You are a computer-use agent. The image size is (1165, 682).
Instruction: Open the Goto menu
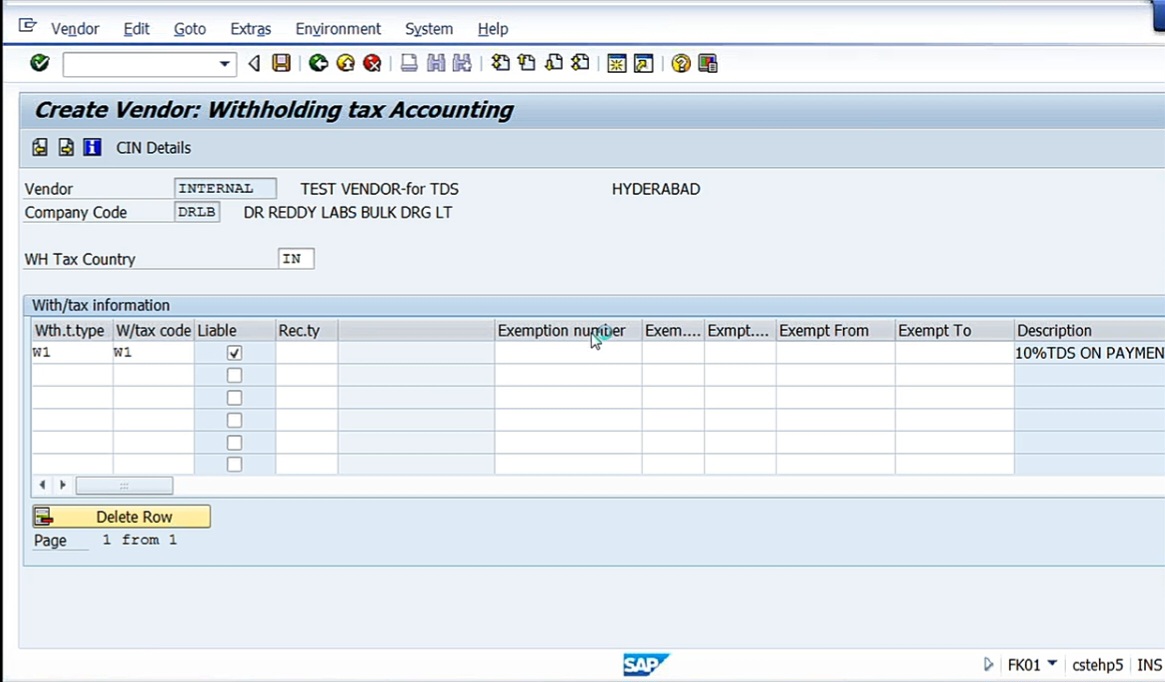pyautogui.click(x=189, y=29)
